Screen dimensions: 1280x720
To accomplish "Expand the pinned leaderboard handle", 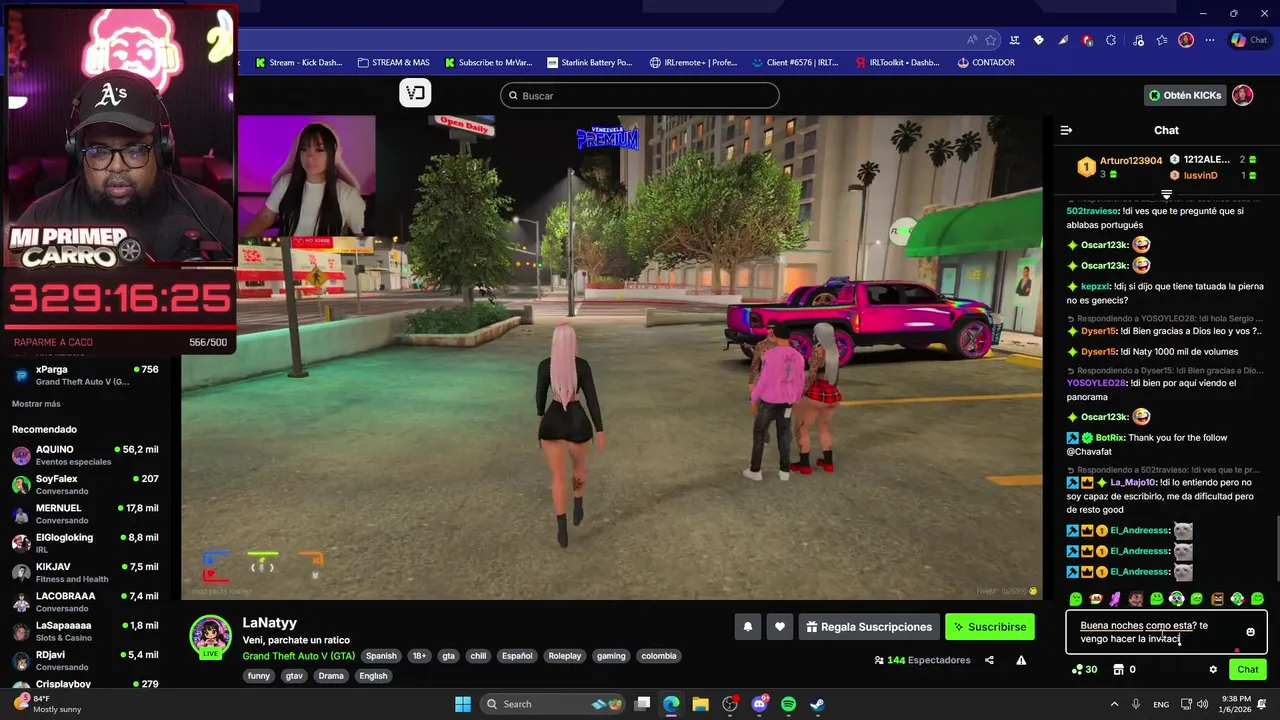I will (1166, 194).
